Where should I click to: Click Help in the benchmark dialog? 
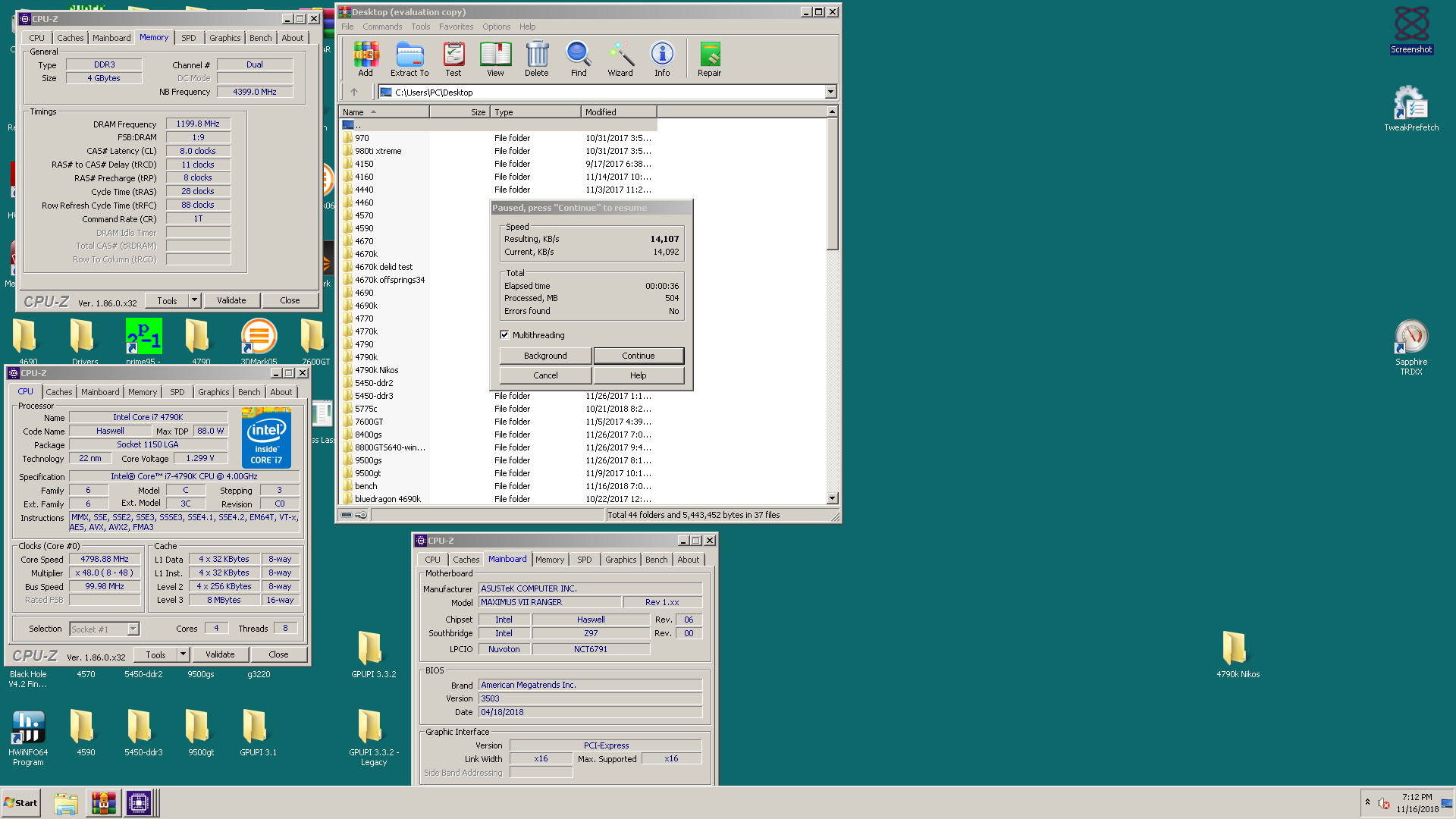(639, 375)
